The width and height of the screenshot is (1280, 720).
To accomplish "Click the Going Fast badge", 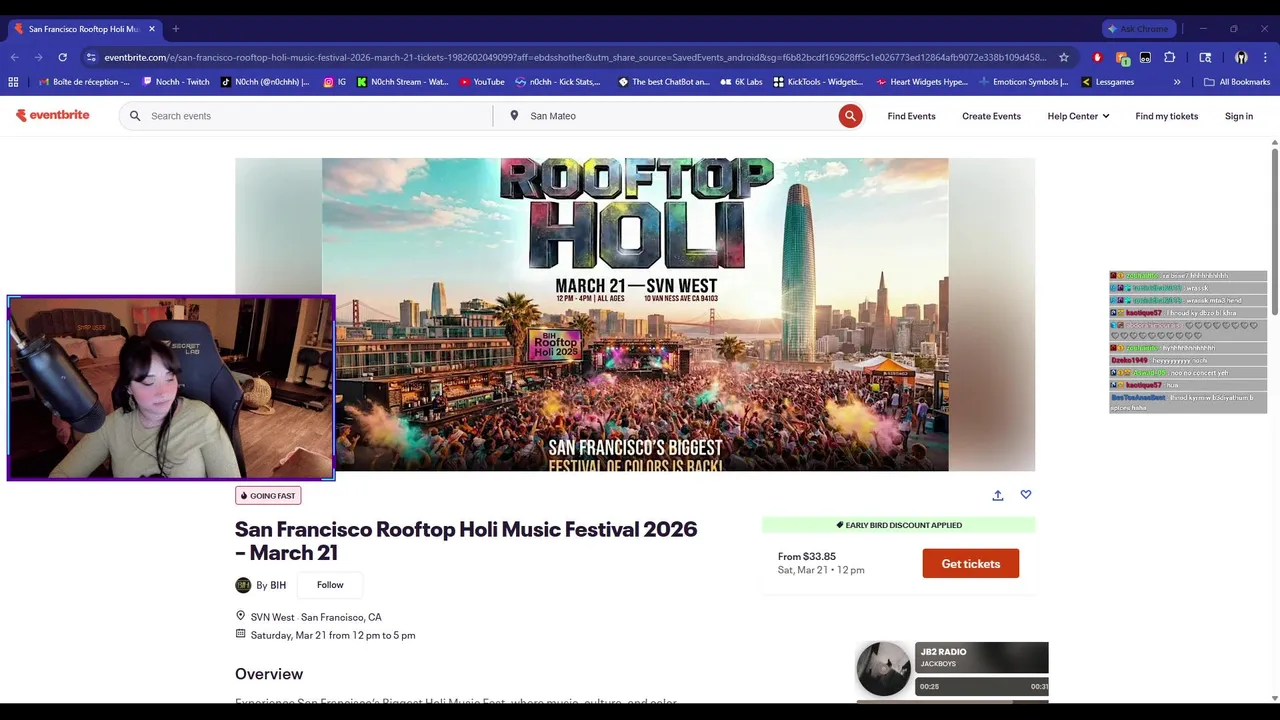I will tap(268, 495).
